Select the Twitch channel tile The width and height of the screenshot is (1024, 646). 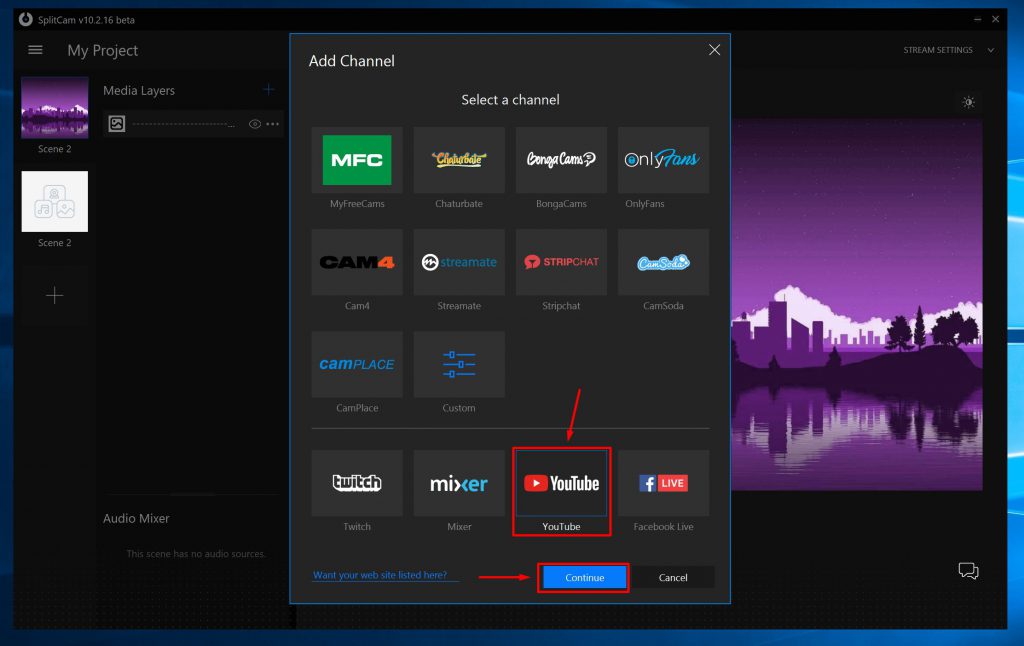click(357, 483)
